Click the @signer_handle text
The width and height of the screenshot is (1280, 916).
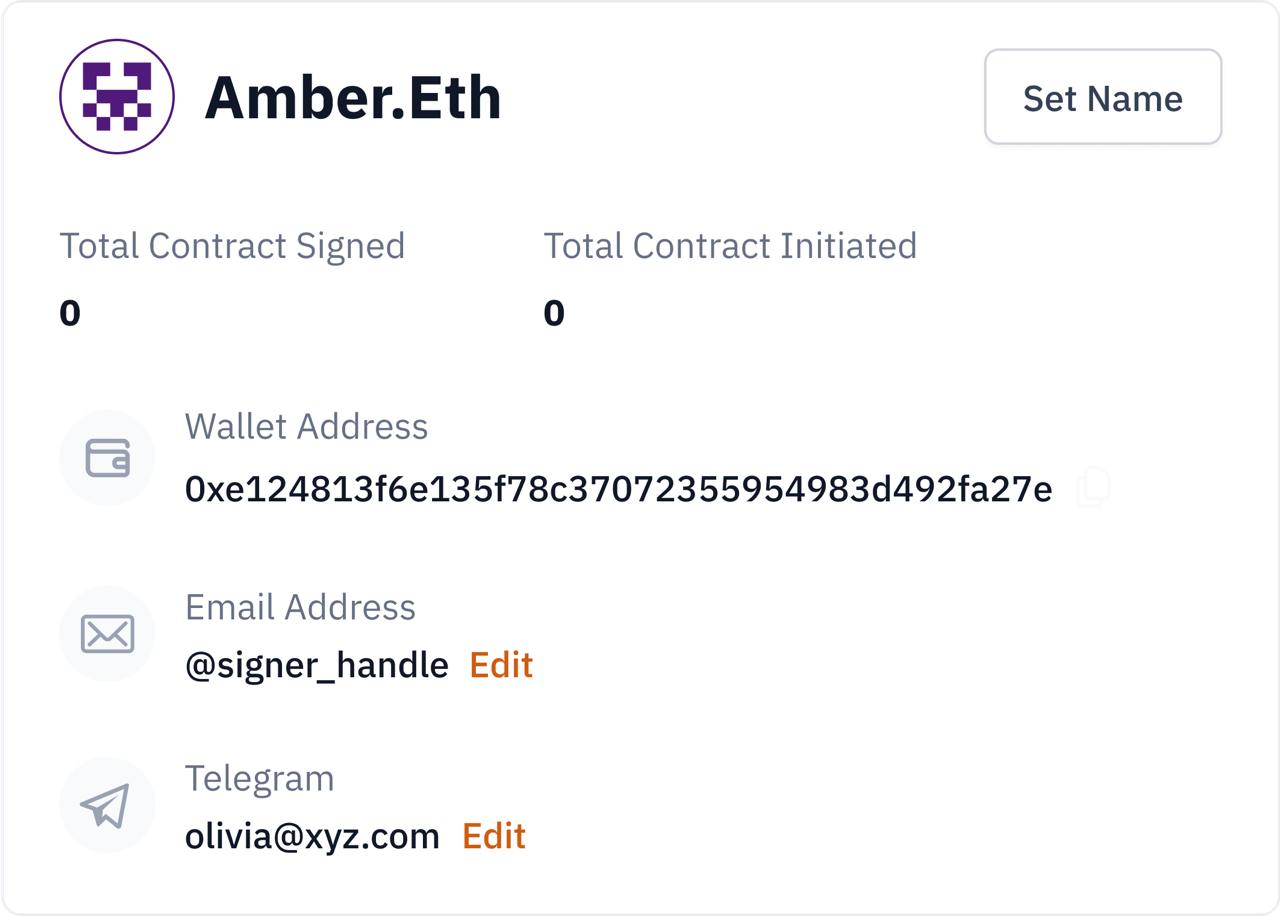coord(316,665)
